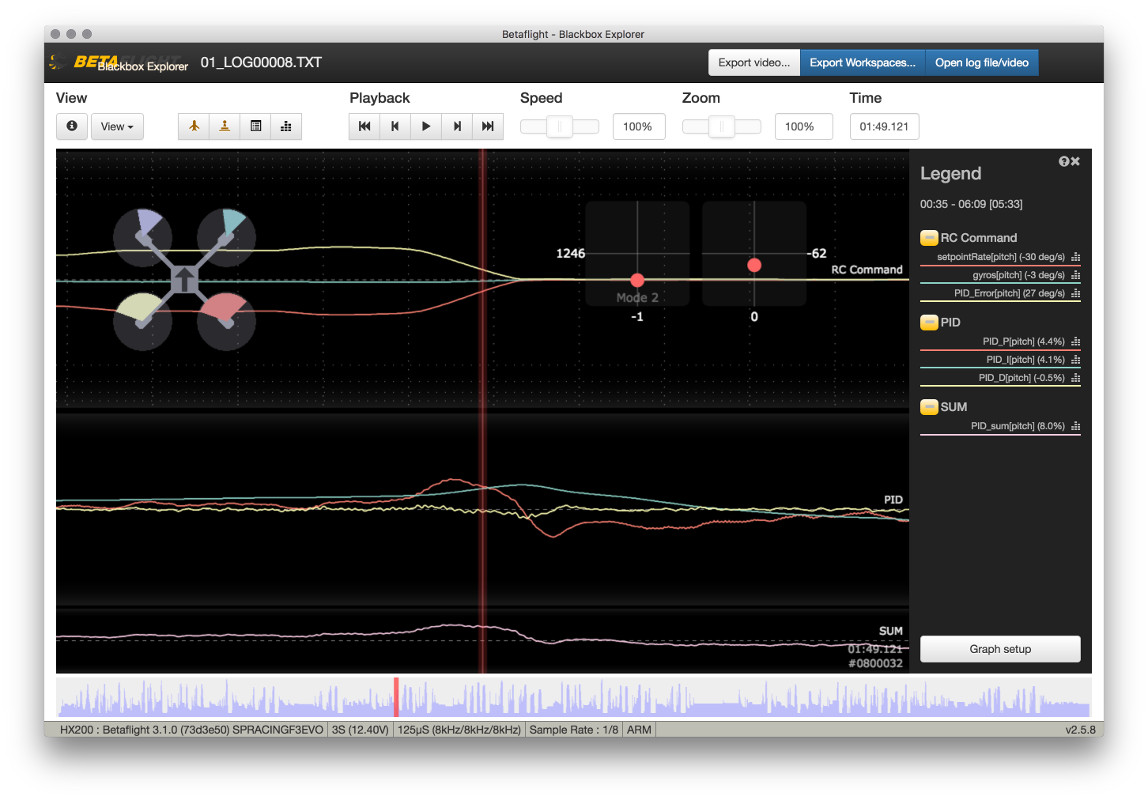Open analyser icon next to gyros[pitch]
Screen dimensions: 1148x800
coord(1076,275)
